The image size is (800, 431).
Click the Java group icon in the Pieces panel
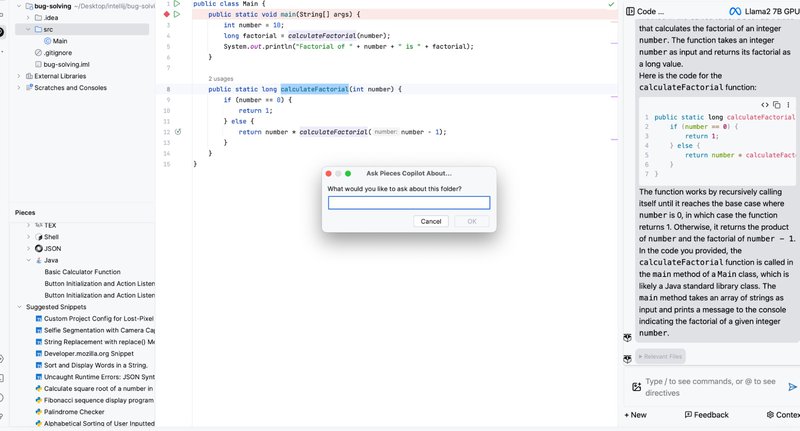(x=39, y=260)
